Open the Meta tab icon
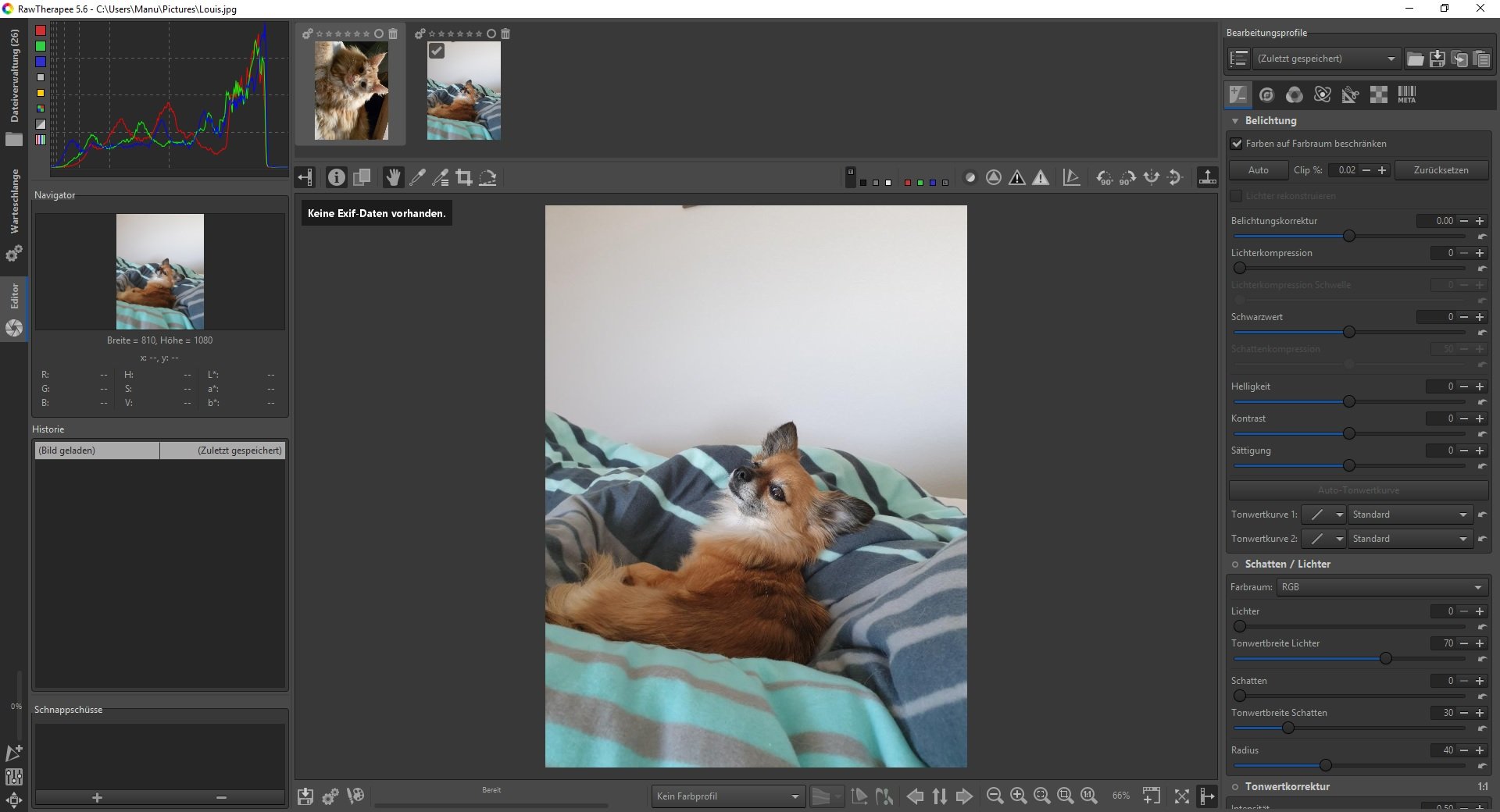 point(1406,94)
